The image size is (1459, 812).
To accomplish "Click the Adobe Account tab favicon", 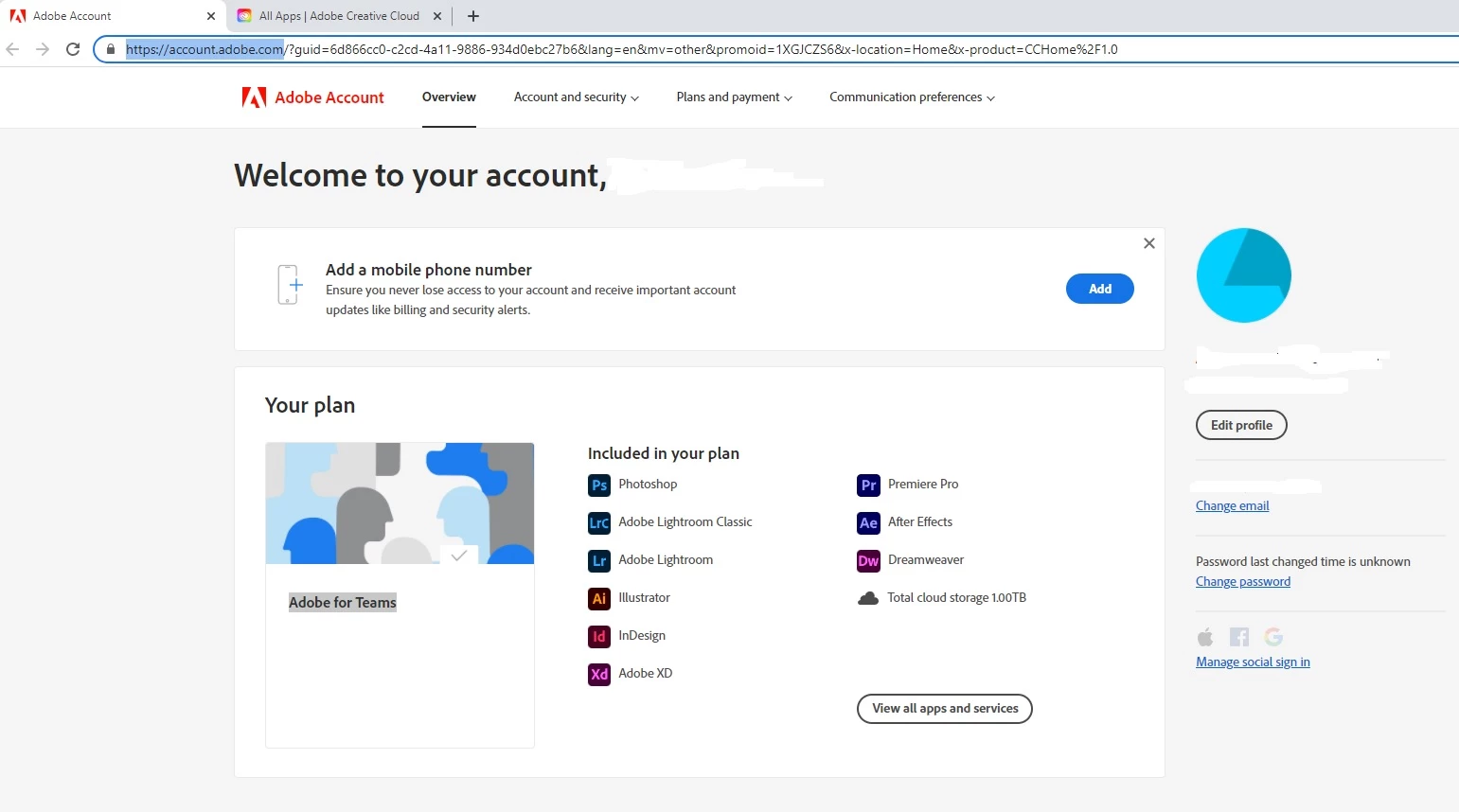I will pos(17,16).
